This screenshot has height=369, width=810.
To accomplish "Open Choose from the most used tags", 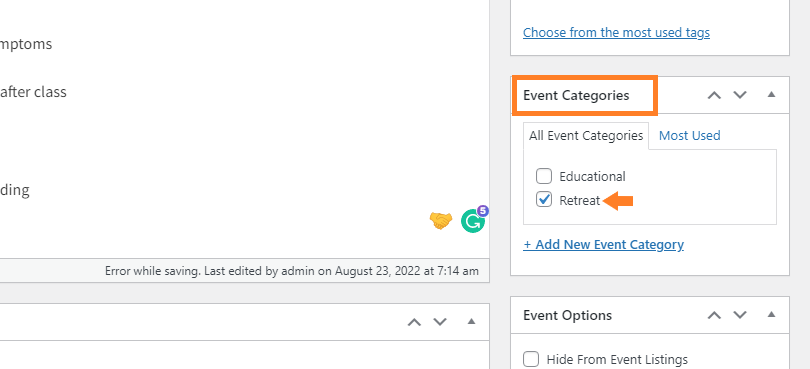I will click(x=616, y=33).
